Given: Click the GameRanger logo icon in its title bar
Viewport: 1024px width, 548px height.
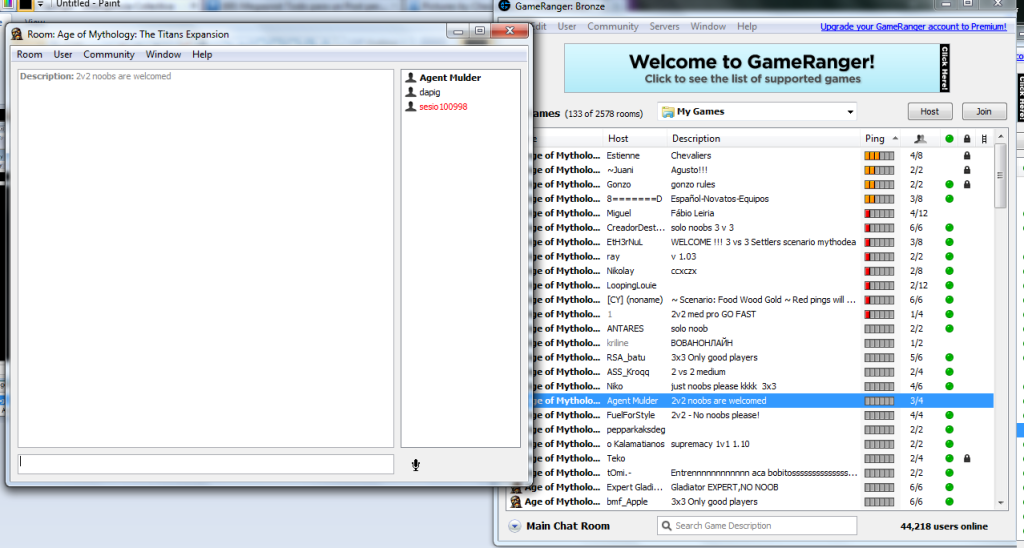Looking at the screenshot, I should coord(504,6).
